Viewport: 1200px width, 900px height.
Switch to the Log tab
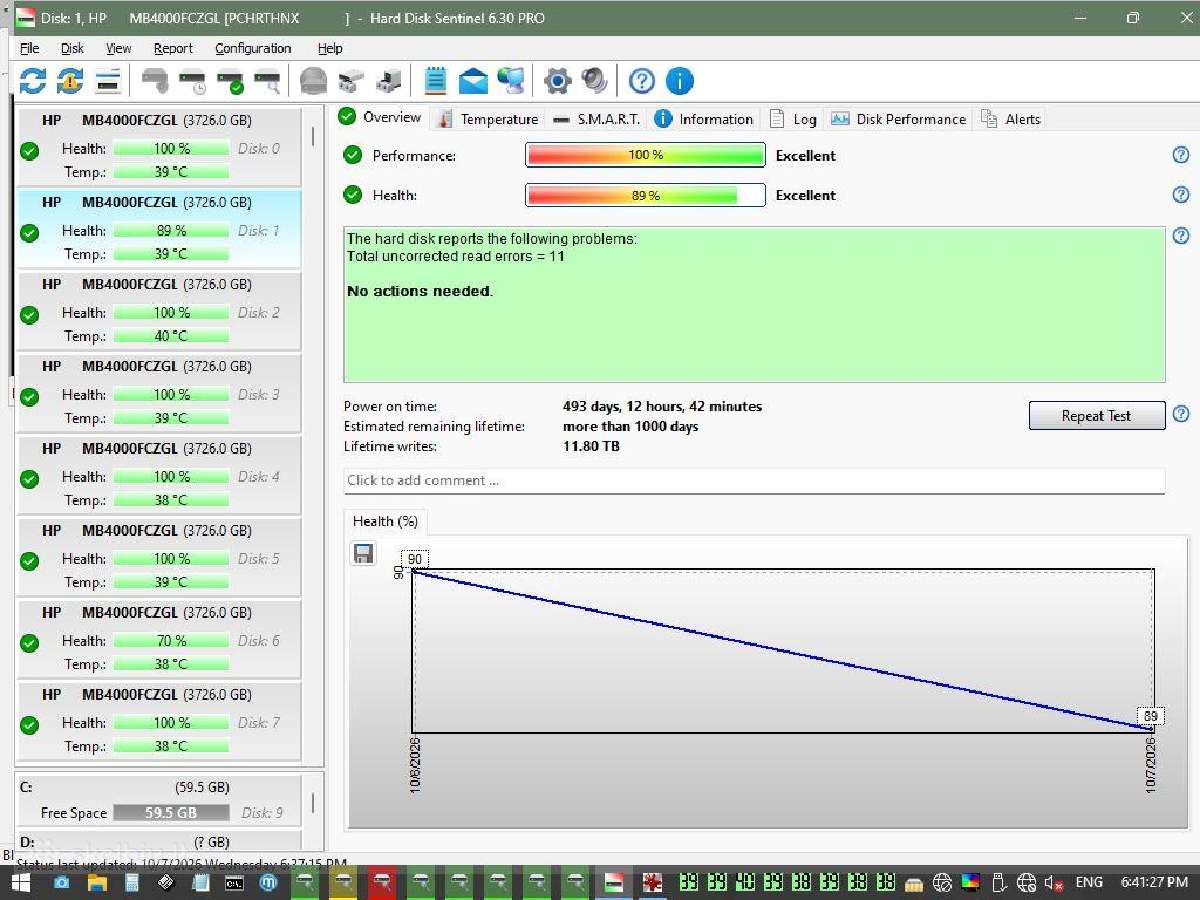click(x=793, y=118)
